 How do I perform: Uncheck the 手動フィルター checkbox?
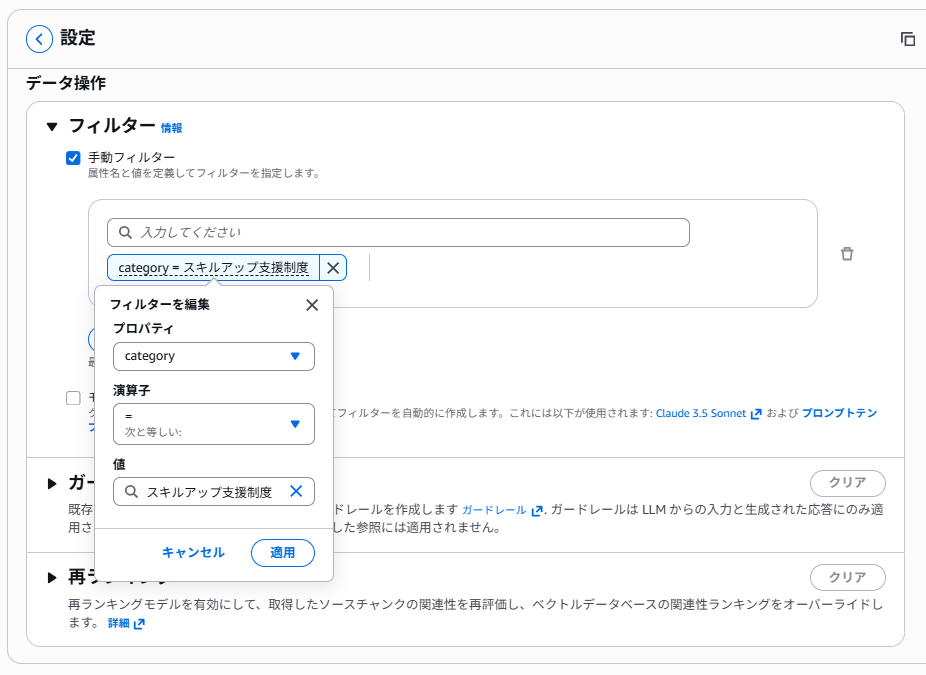click(x=73, y=156)
